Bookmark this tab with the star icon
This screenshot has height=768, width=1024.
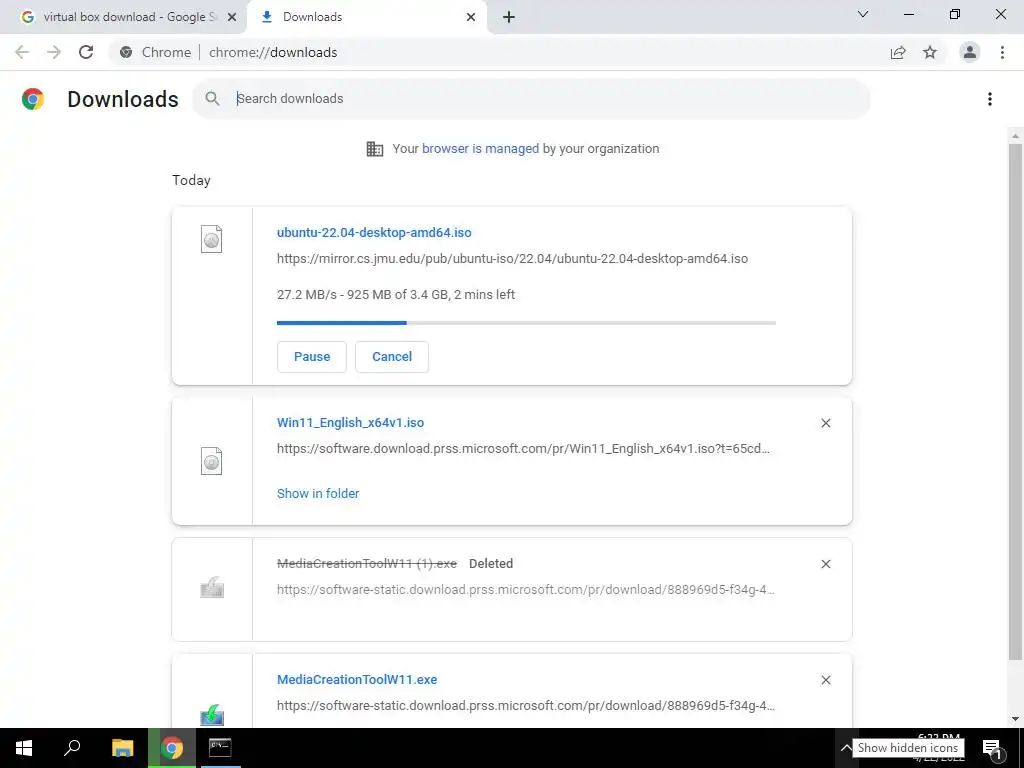tap(930, 52)
